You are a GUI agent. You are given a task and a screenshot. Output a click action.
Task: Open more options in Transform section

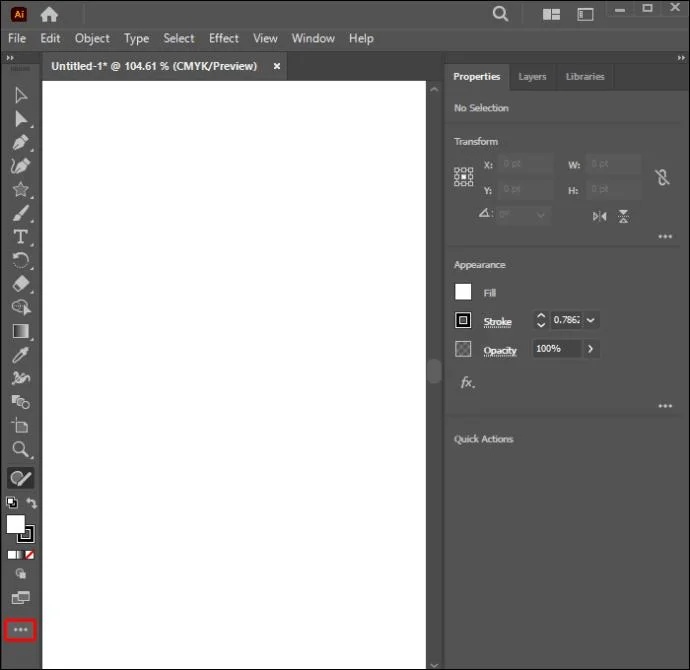pyautogui.click(x=665, y=237)
